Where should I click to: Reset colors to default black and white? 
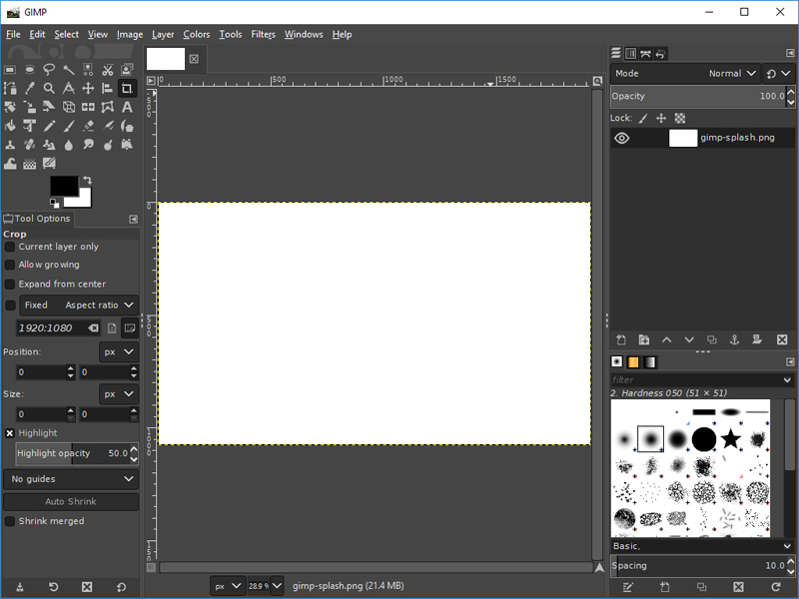(x=55, y=204)
